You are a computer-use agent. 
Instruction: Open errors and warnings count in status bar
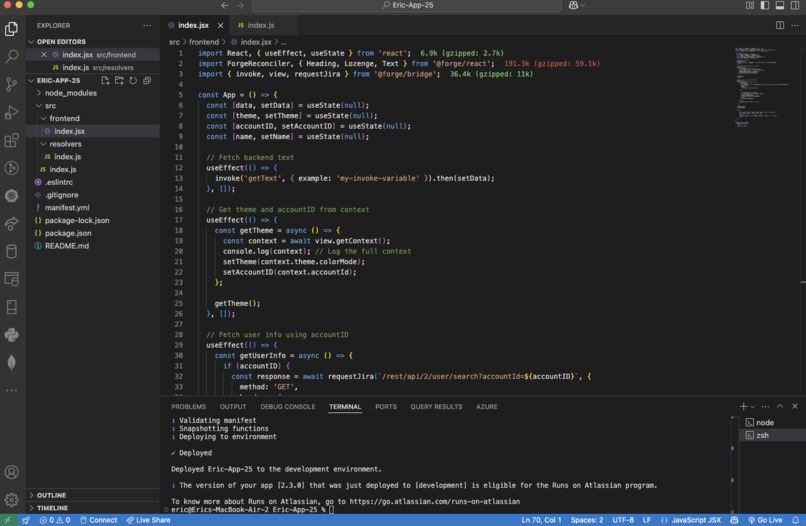(x=55, y=520)
